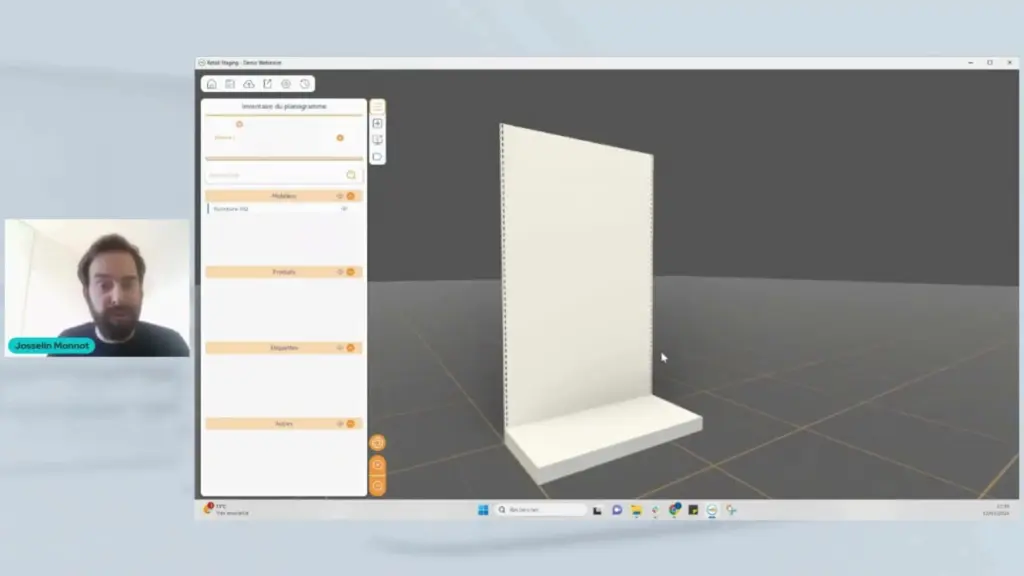The height and width of the screenshot is (576, 1024).
Task: Click the search field in inventory panel
Action: click(x=284, y=175)
